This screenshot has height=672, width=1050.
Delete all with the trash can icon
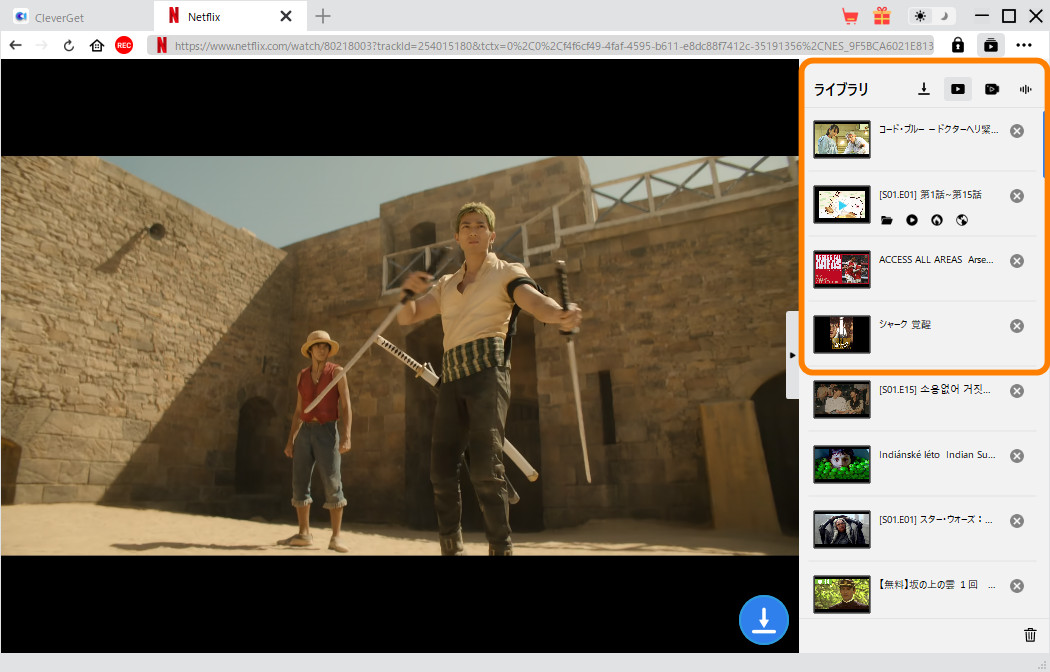[1030, 635]
